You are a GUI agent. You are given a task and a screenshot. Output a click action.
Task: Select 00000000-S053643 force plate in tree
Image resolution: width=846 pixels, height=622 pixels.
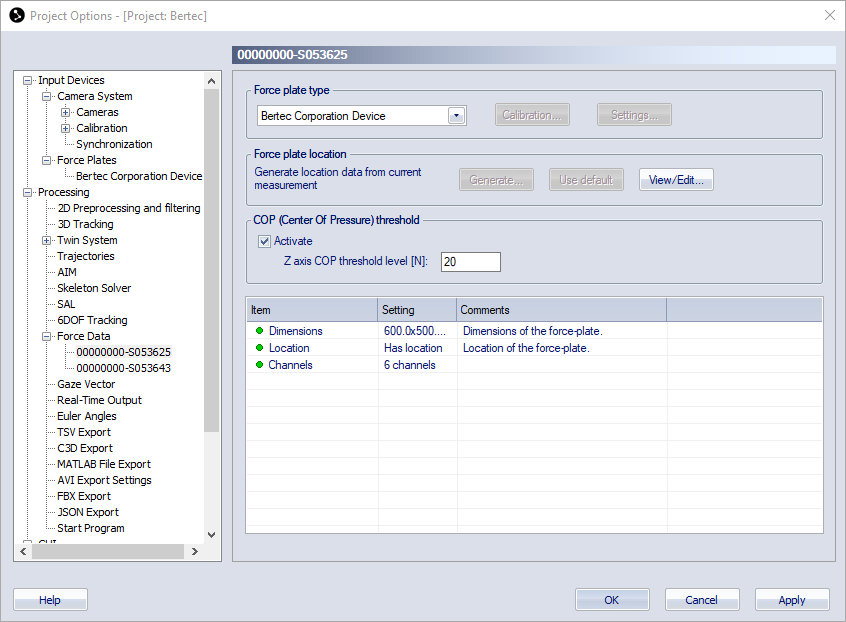point(123,368)
